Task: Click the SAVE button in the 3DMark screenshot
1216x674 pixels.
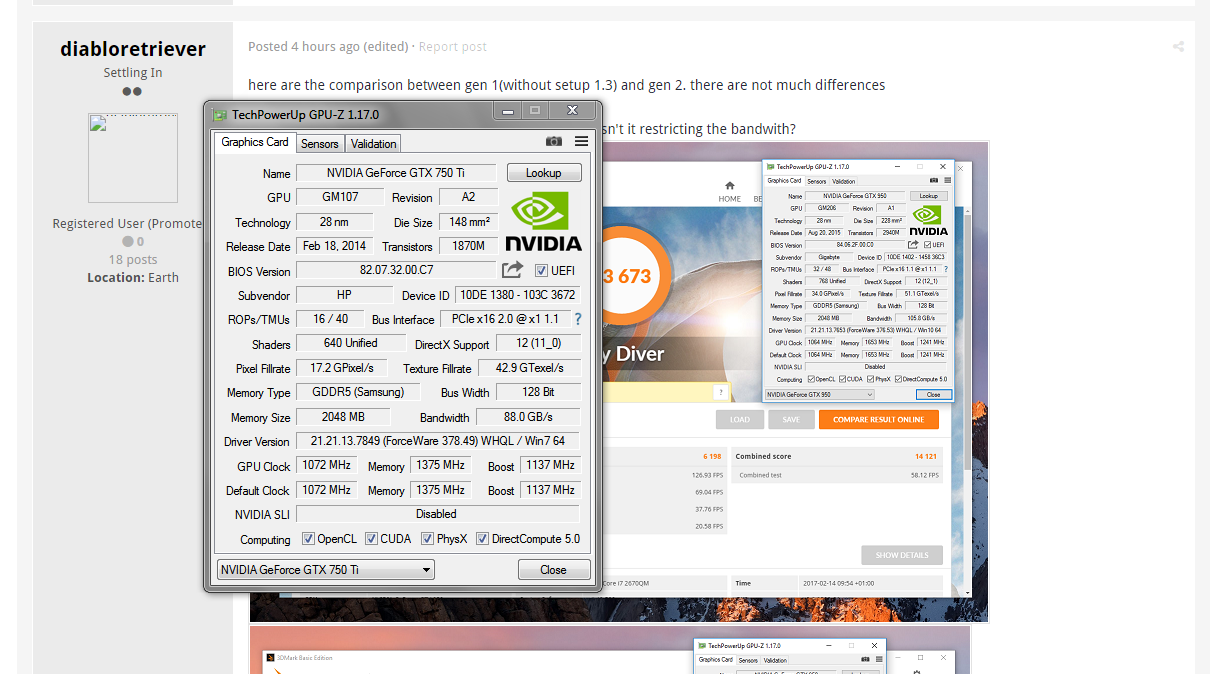Action: 791,420
